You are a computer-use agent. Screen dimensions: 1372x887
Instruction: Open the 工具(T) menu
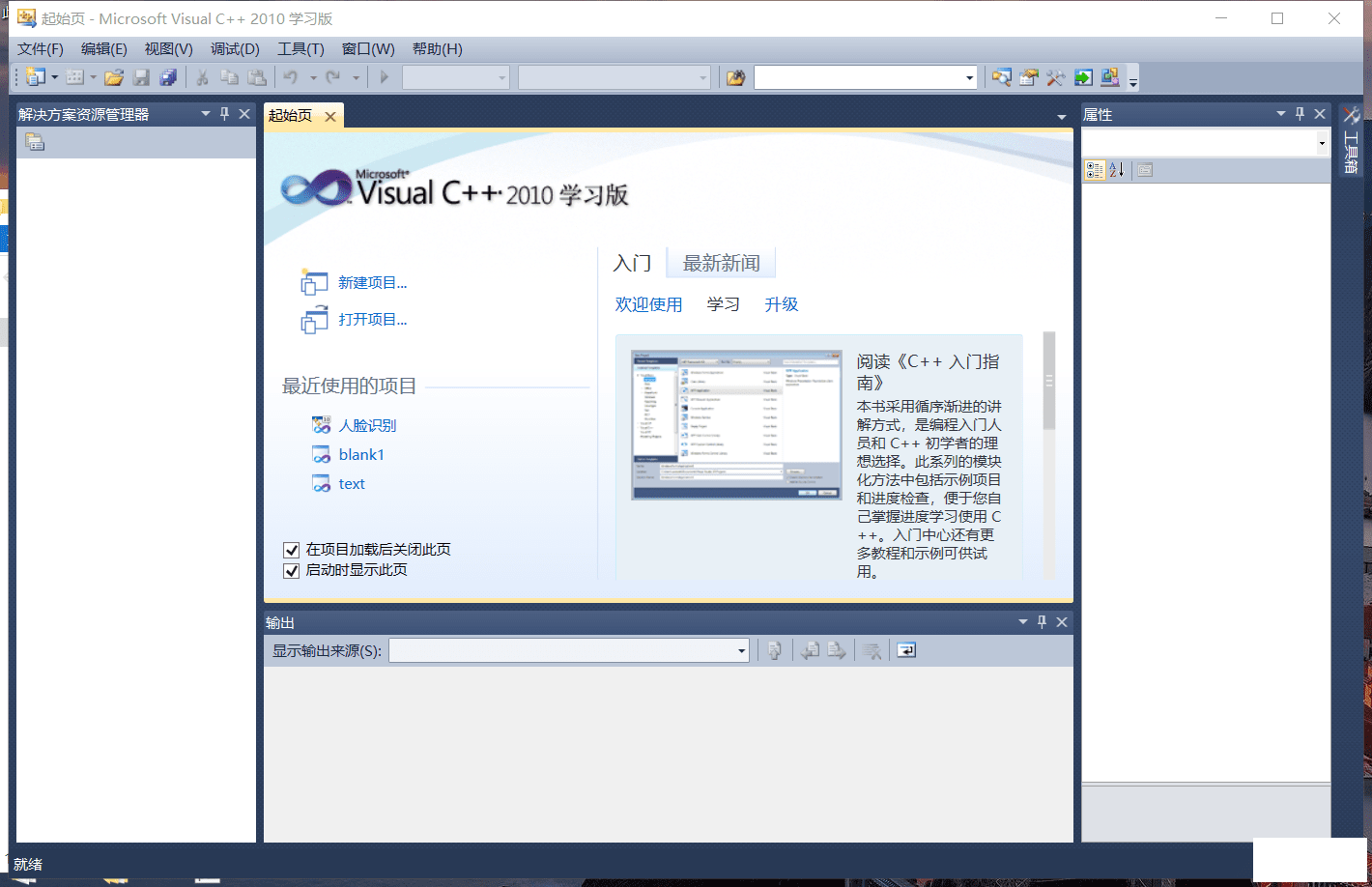tap(300, 49)
